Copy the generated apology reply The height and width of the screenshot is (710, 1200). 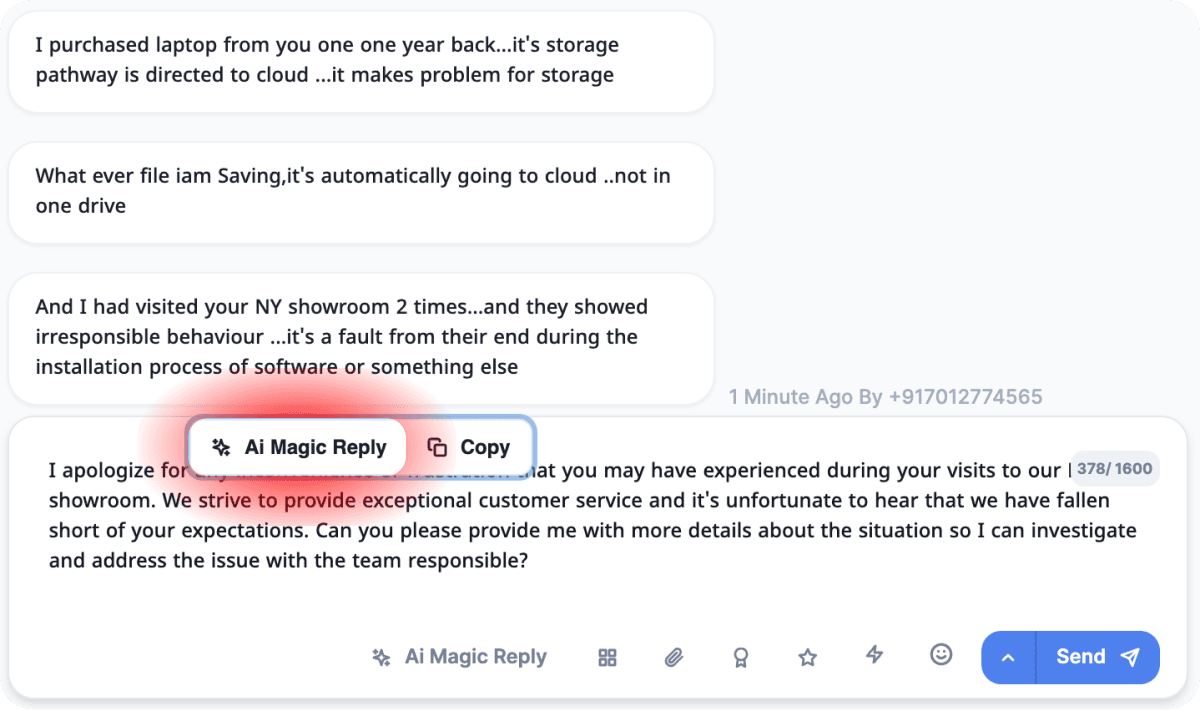click(471, 447)
